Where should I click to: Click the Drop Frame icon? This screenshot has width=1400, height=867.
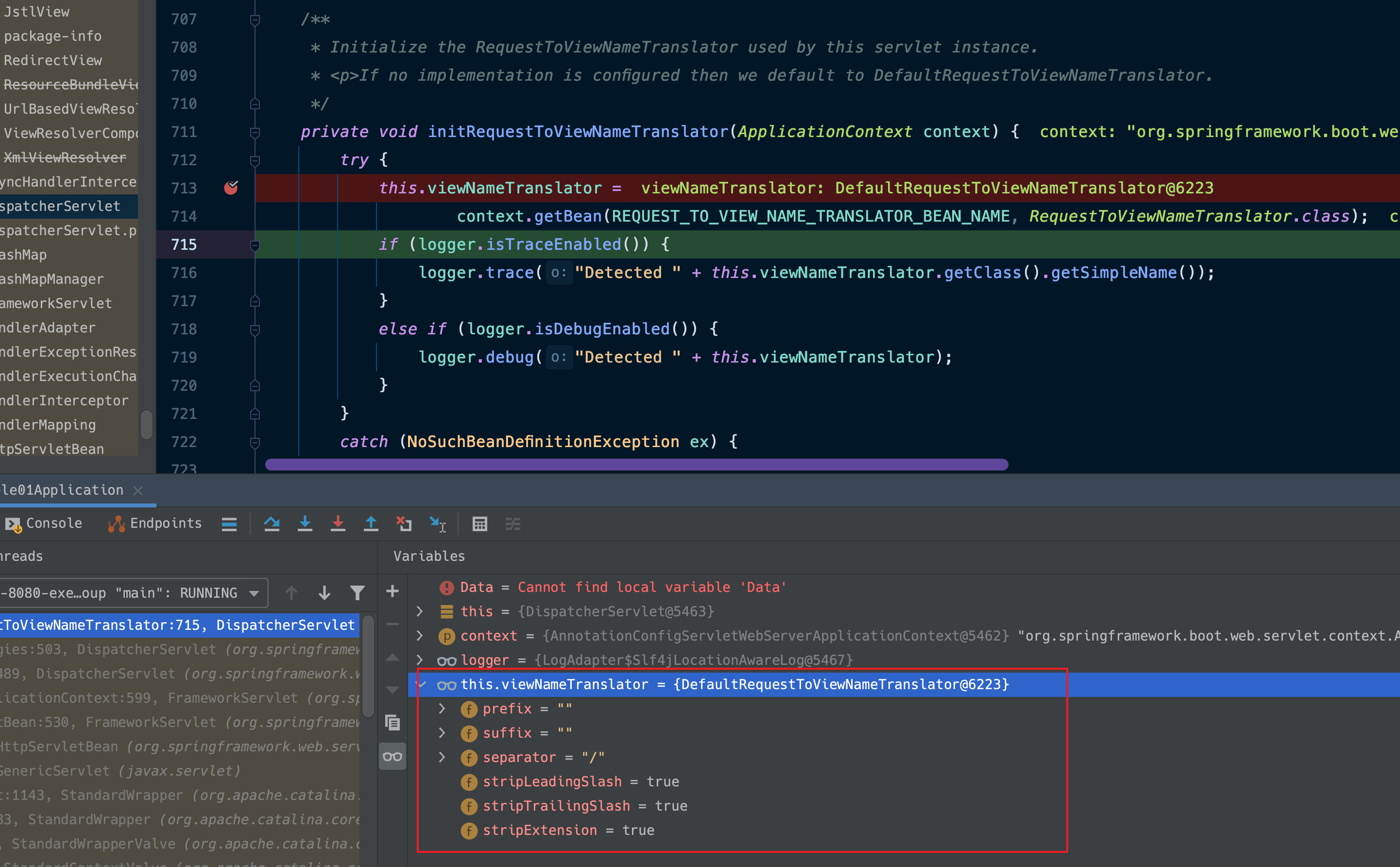point(404,523)
